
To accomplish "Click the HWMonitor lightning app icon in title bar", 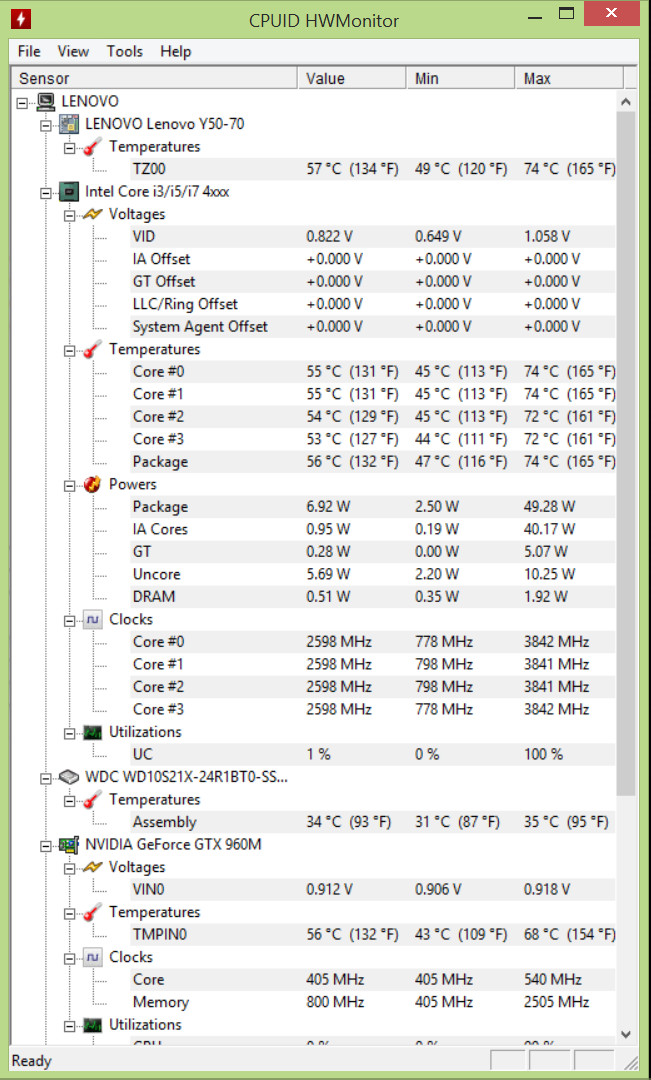I will [21, 18].
